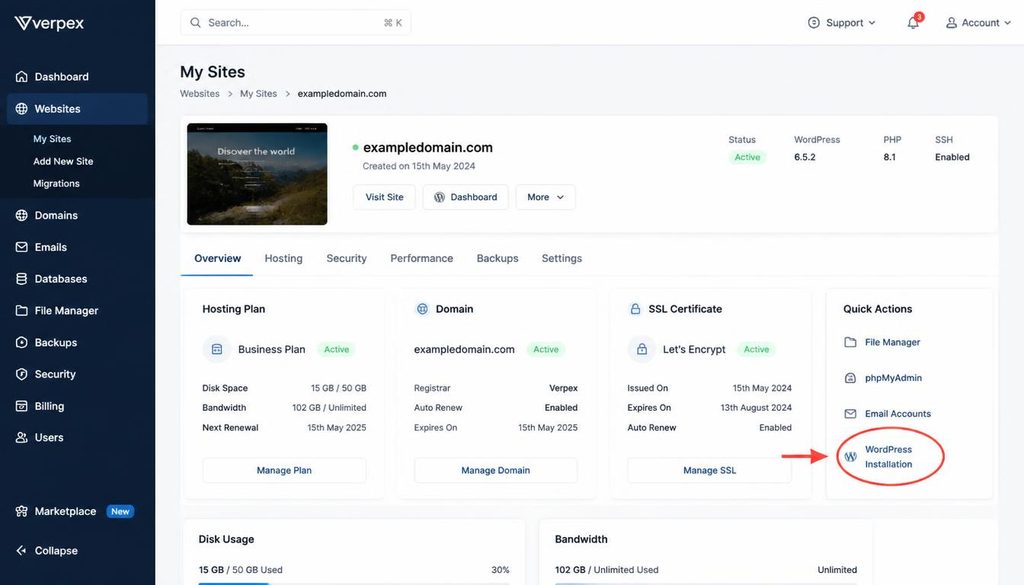Viewport: 1024px width, 585px height.
Task: Click the phpMyAdmin quick action icon
Action: 850,378
